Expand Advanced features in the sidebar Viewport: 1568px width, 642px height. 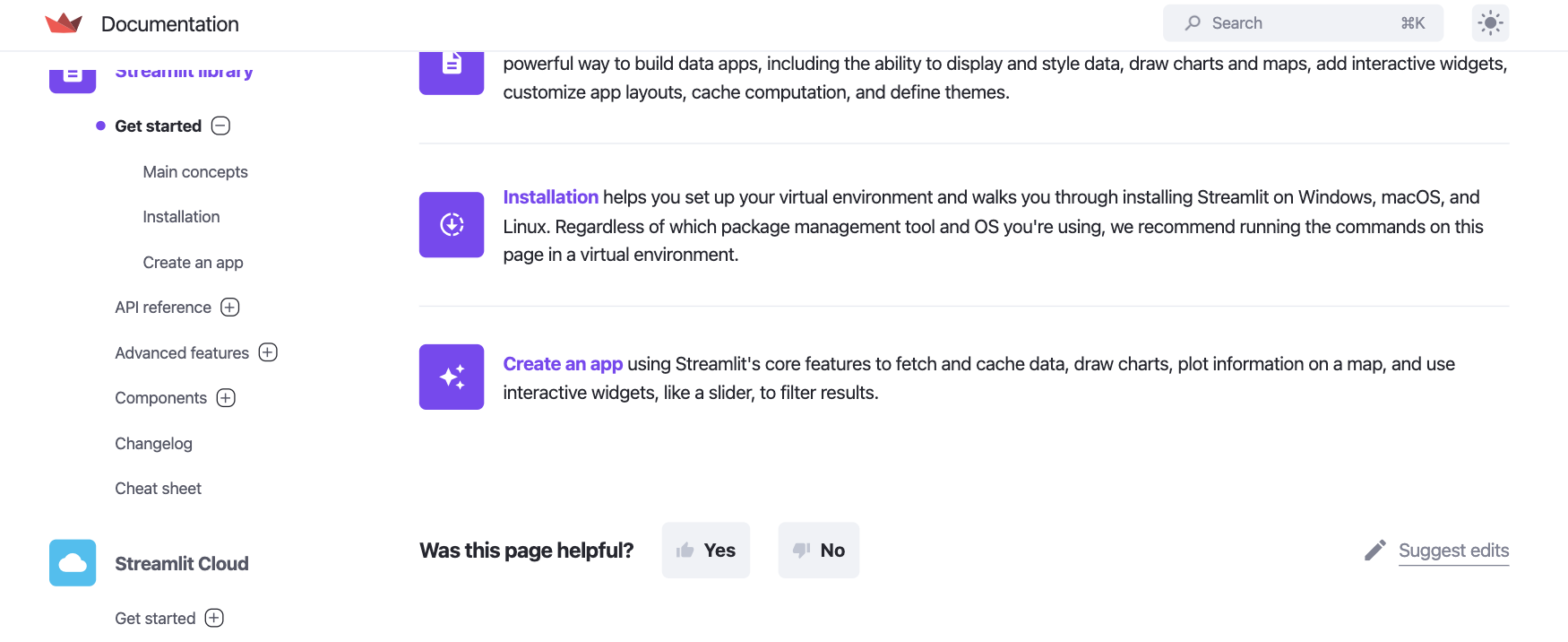[268, 352]
